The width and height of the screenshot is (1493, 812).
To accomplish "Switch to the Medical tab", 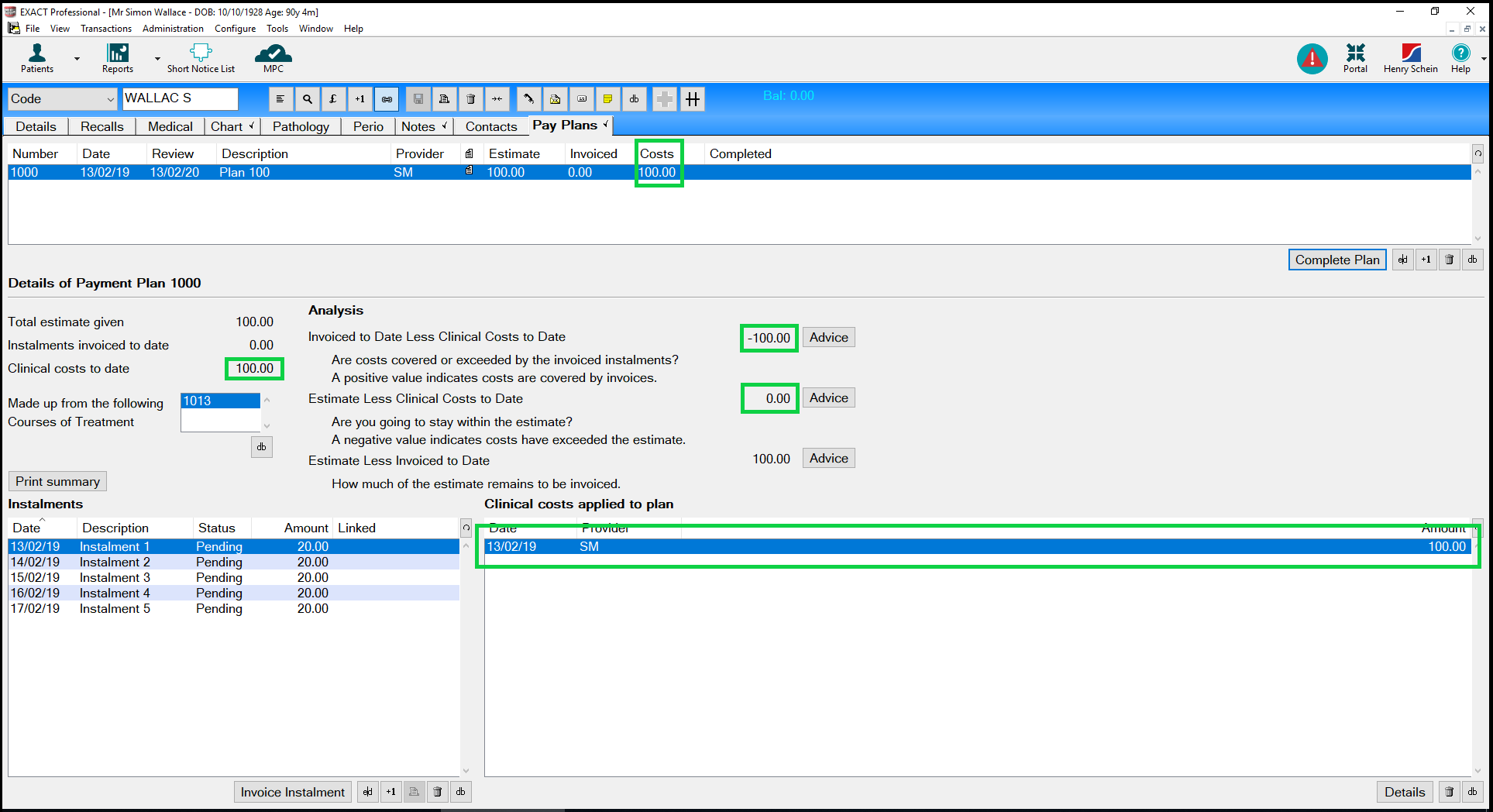I will click(170, 126).
